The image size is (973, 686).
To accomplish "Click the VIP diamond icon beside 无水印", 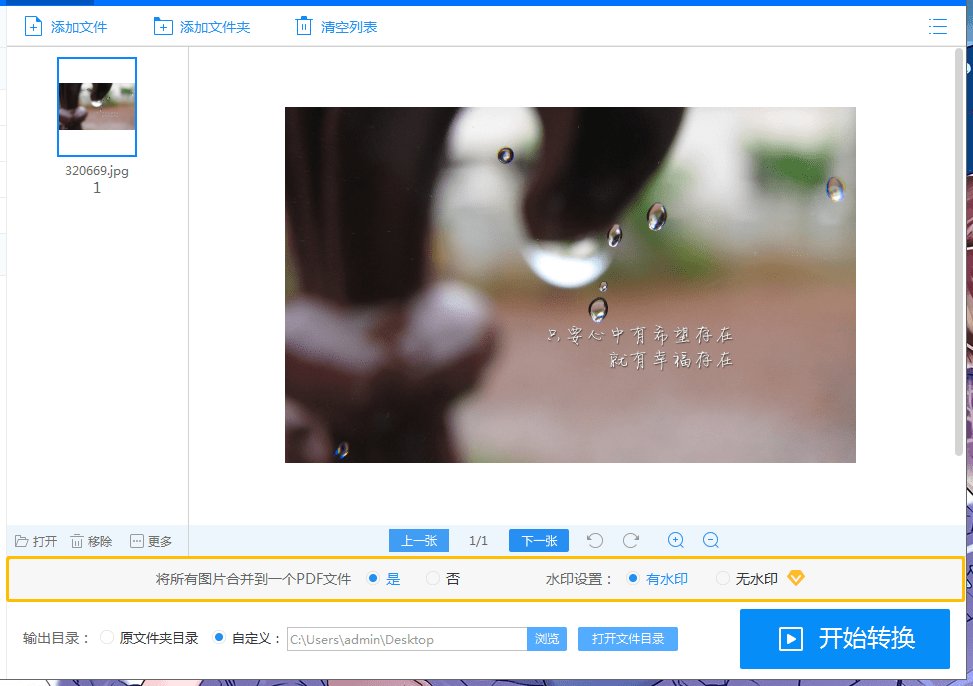I will click(x=796, y=578).
